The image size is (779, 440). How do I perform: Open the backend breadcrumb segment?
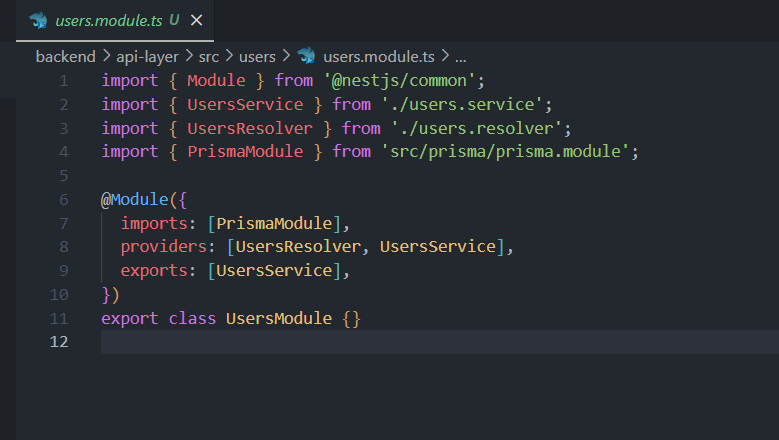pyautogui.click(x=66, y=57)
